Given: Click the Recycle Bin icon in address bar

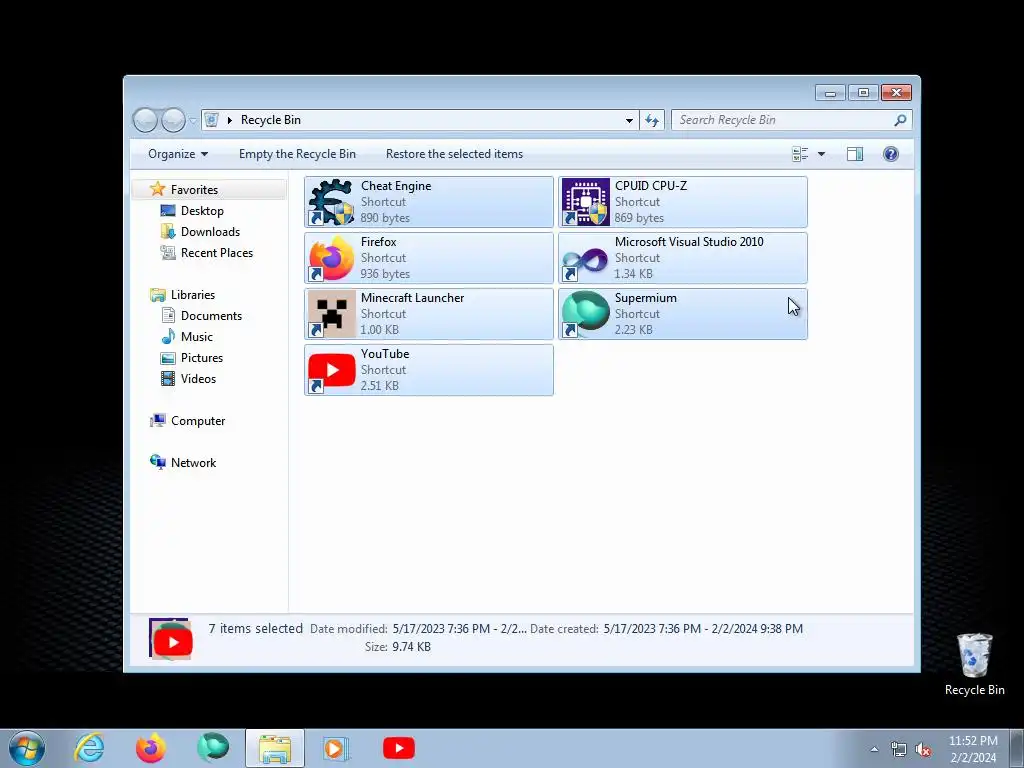Looking at the screenshot, I should click(212, 120).
